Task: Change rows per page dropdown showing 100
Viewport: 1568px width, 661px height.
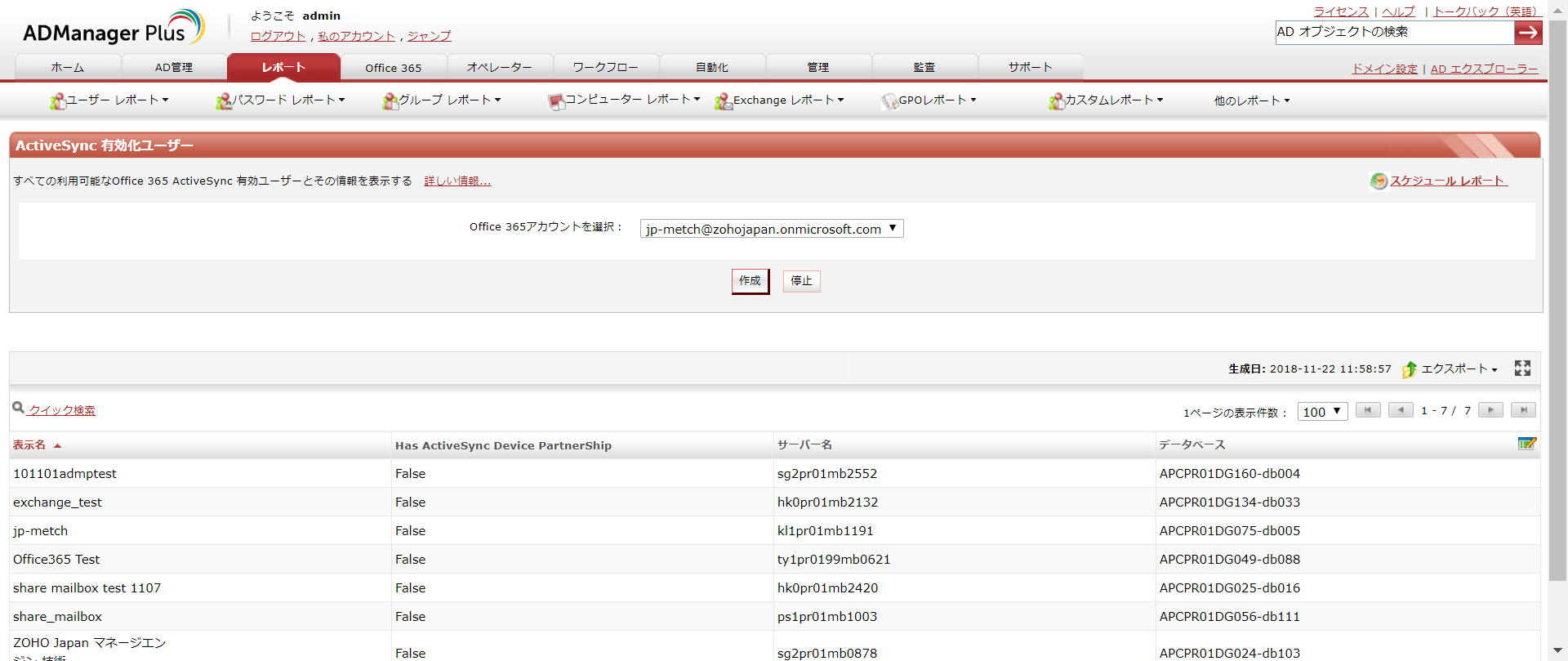Action: pyautogui.click(x=1322, y=412)
